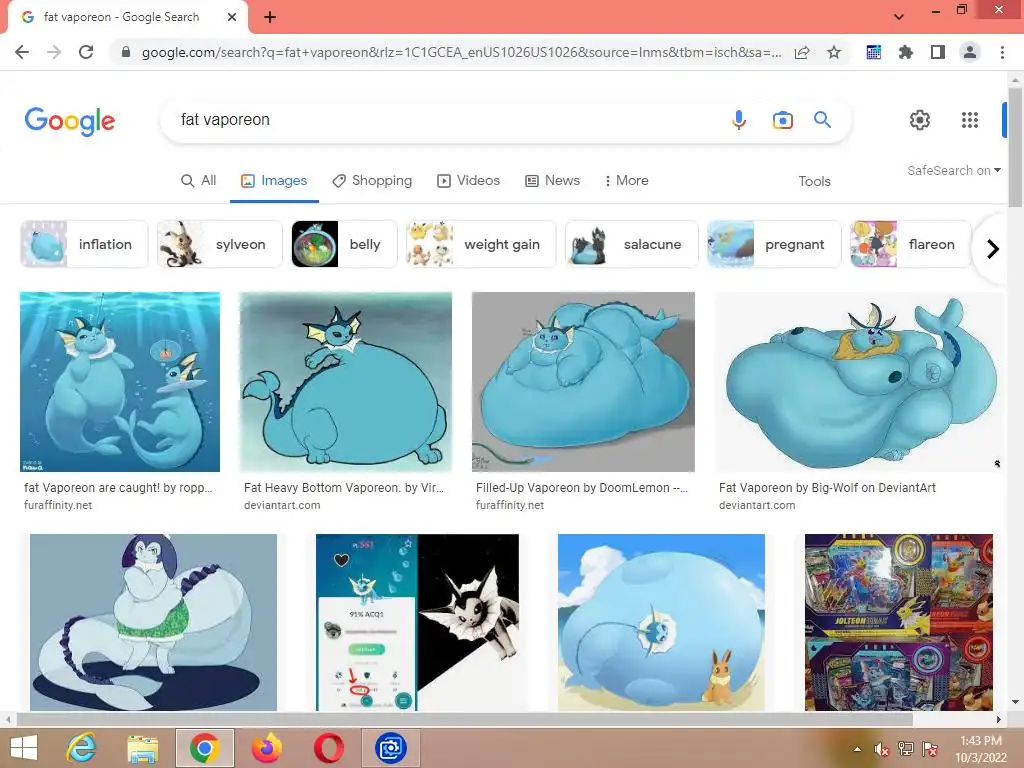
Task: Open File Explorer from taskbar
Action: tap(142, 748)
